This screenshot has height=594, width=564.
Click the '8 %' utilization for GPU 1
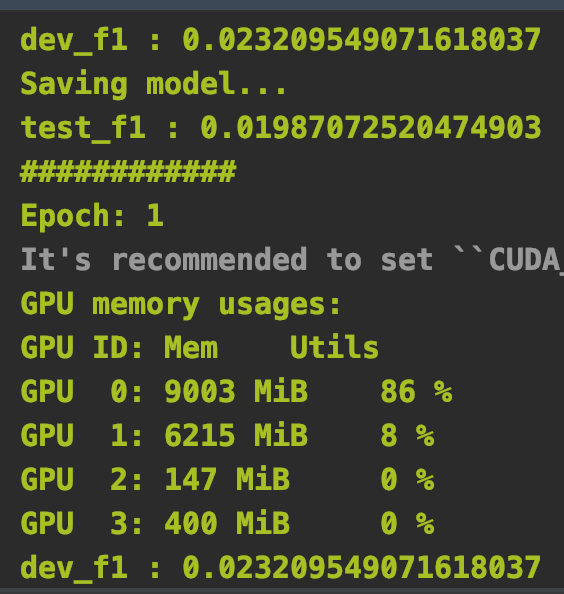pyautogui.click(x=407, y=435)
